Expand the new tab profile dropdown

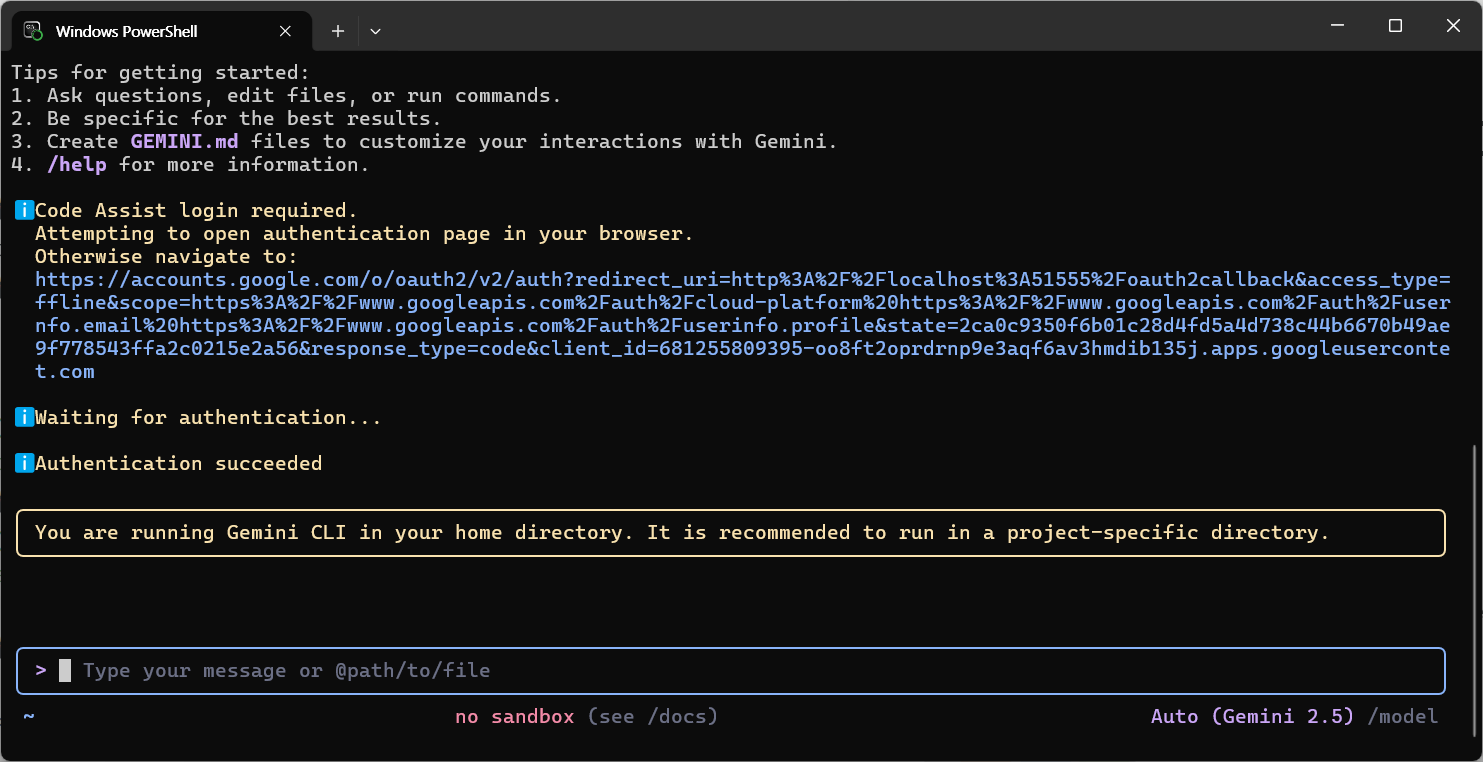click(375, 31)
